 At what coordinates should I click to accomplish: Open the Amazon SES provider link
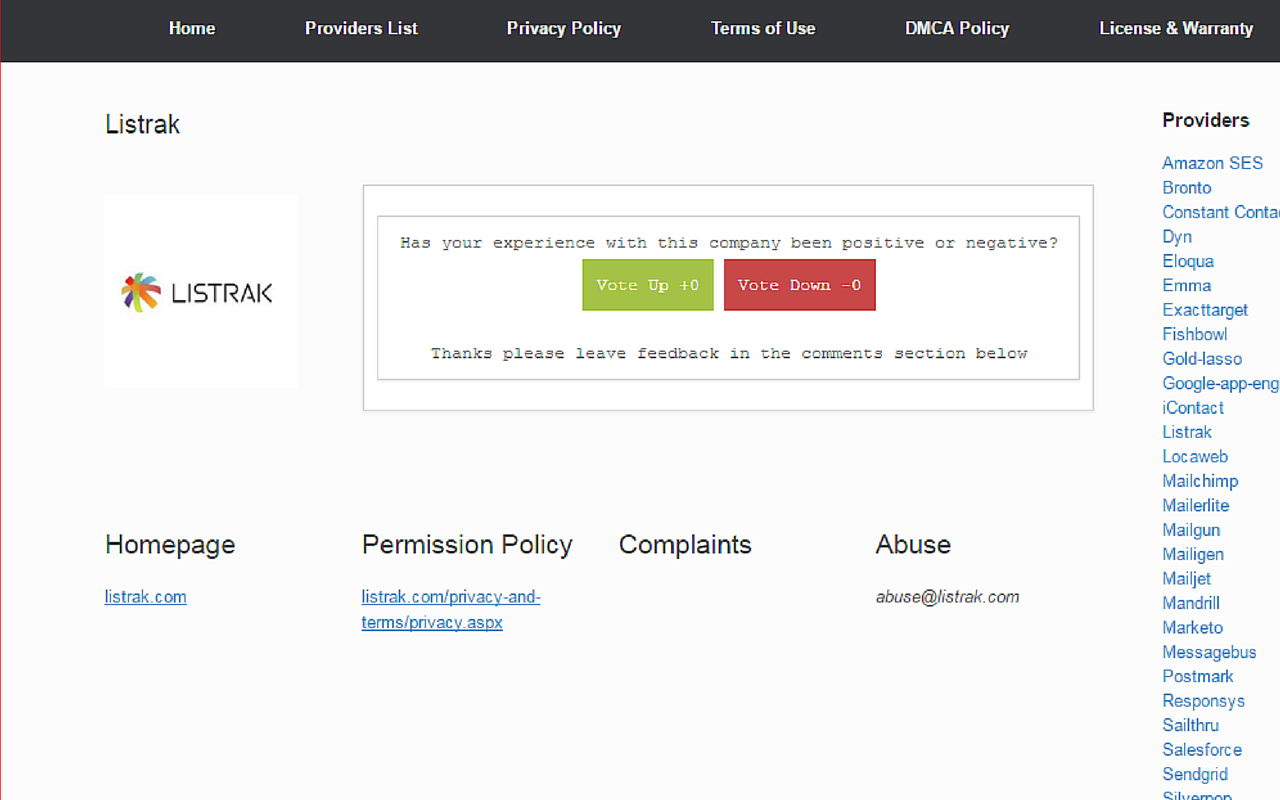click(x=1212, y=163)
